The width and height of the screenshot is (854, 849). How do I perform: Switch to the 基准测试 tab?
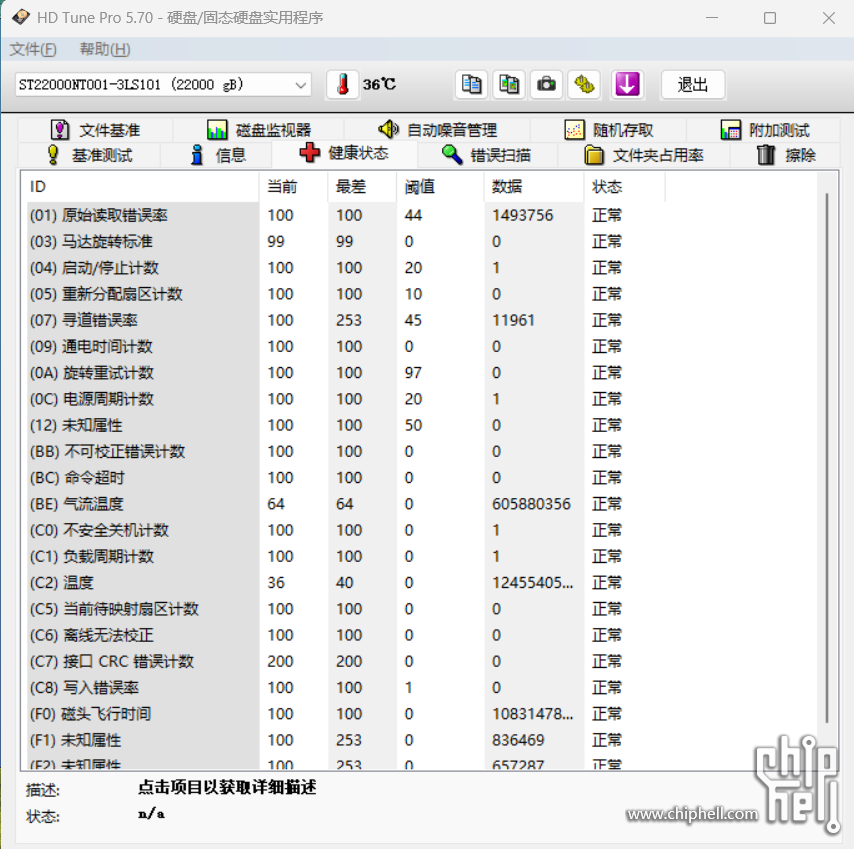(90, 155)
